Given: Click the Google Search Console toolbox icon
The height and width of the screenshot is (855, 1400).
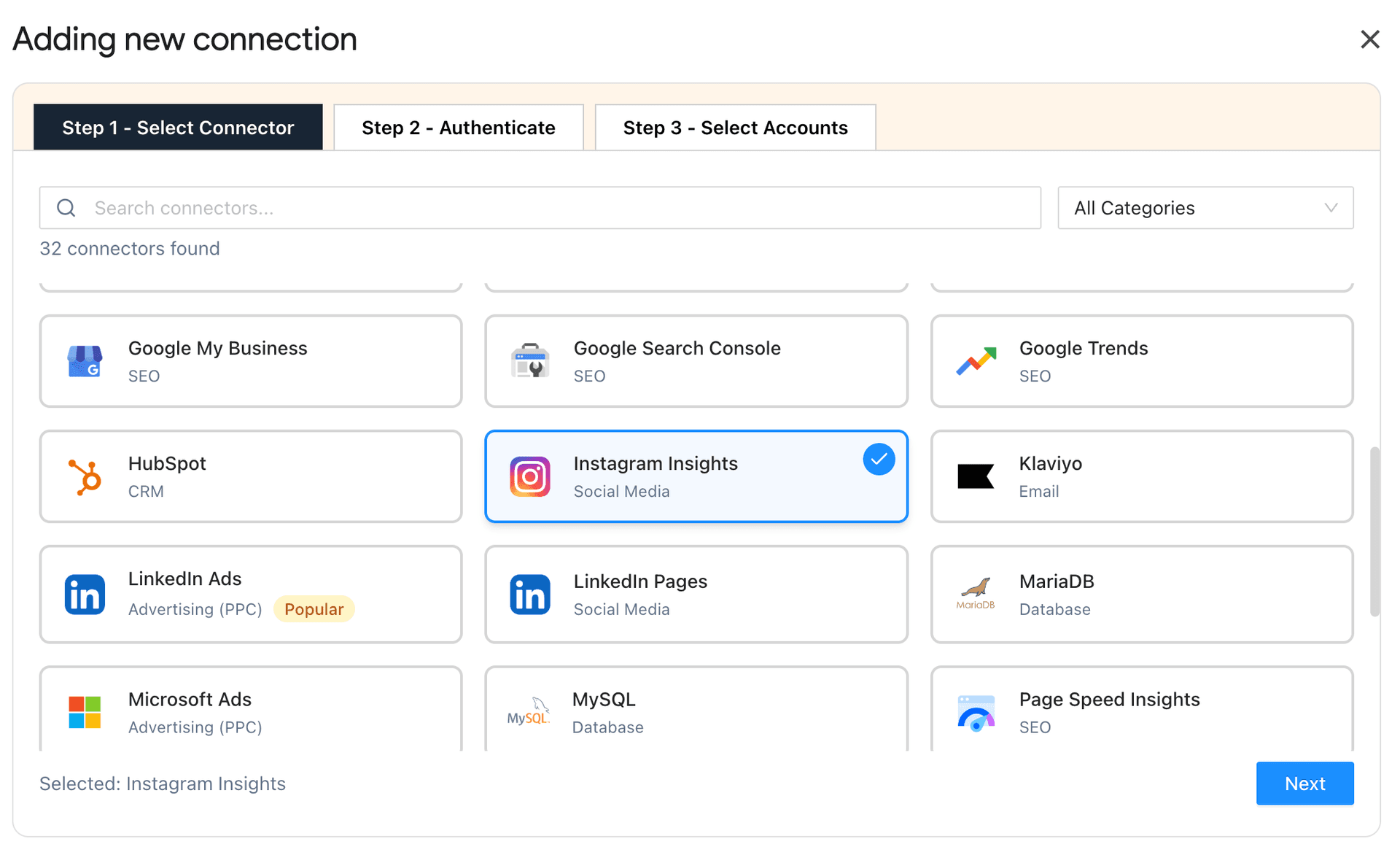Looking at the screenshot, I should pyautogui.click(x=530, y=361).
